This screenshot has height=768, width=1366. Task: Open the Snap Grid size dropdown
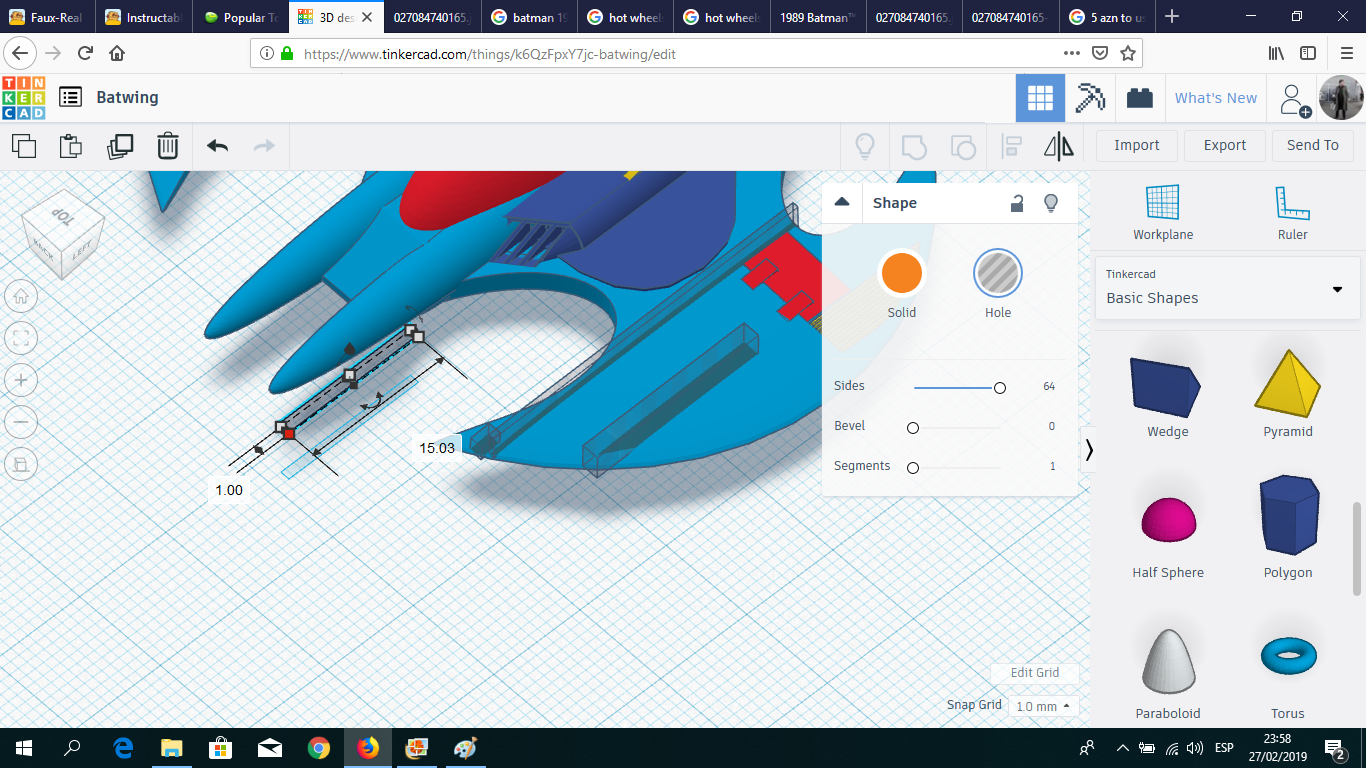pos(1044,706)
